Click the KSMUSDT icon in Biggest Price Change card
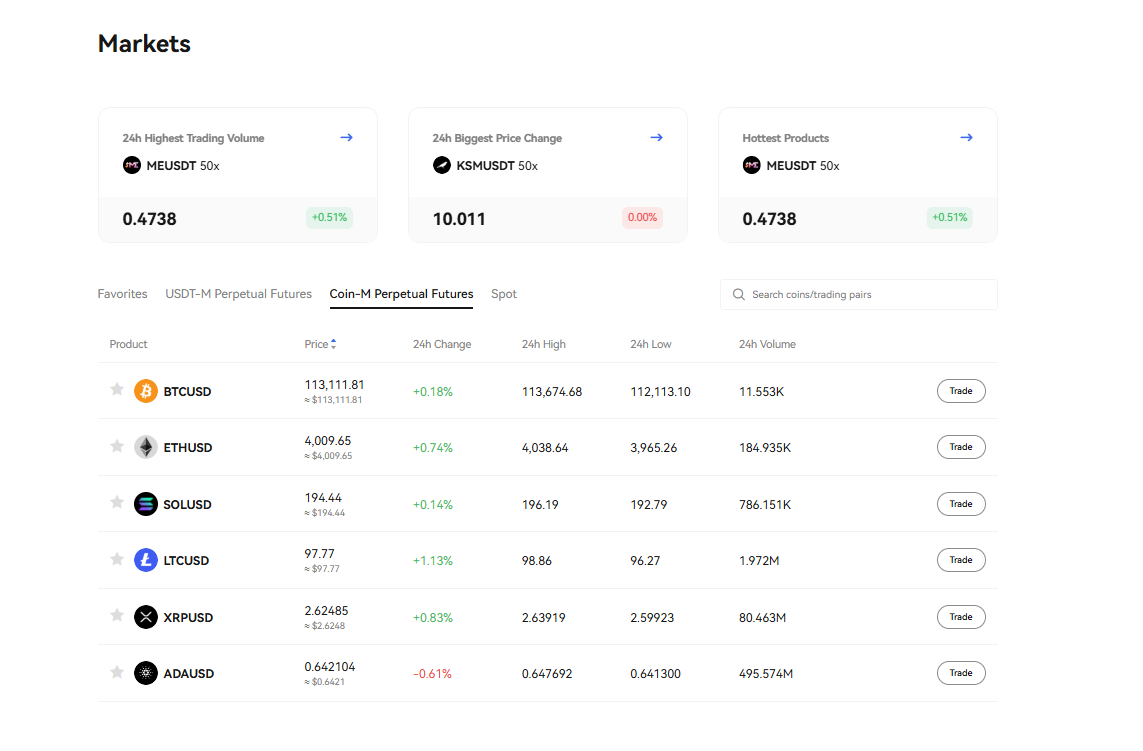The width and height of the screenshot is (1143, 751). point(441,165)
